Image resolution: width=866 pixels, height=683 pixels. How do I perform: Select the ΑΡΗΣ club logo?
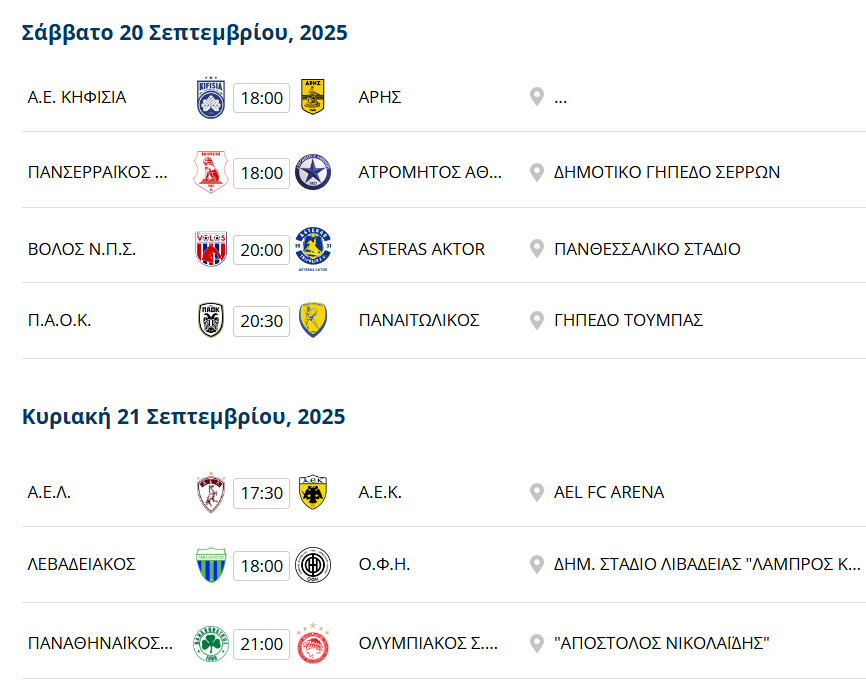312,96
